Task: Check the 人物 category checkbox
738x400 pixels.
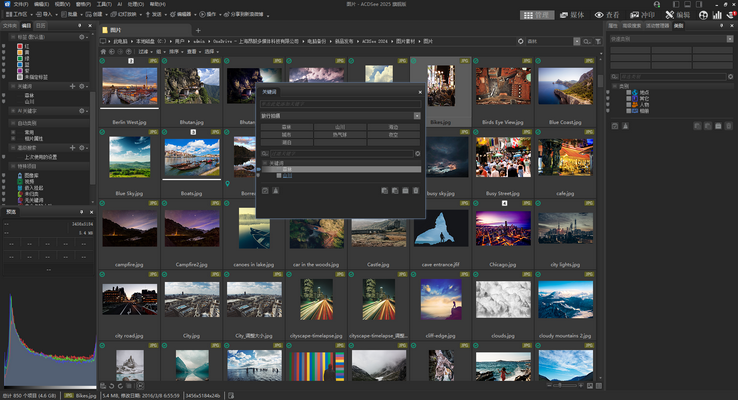Action: (630, 105)
